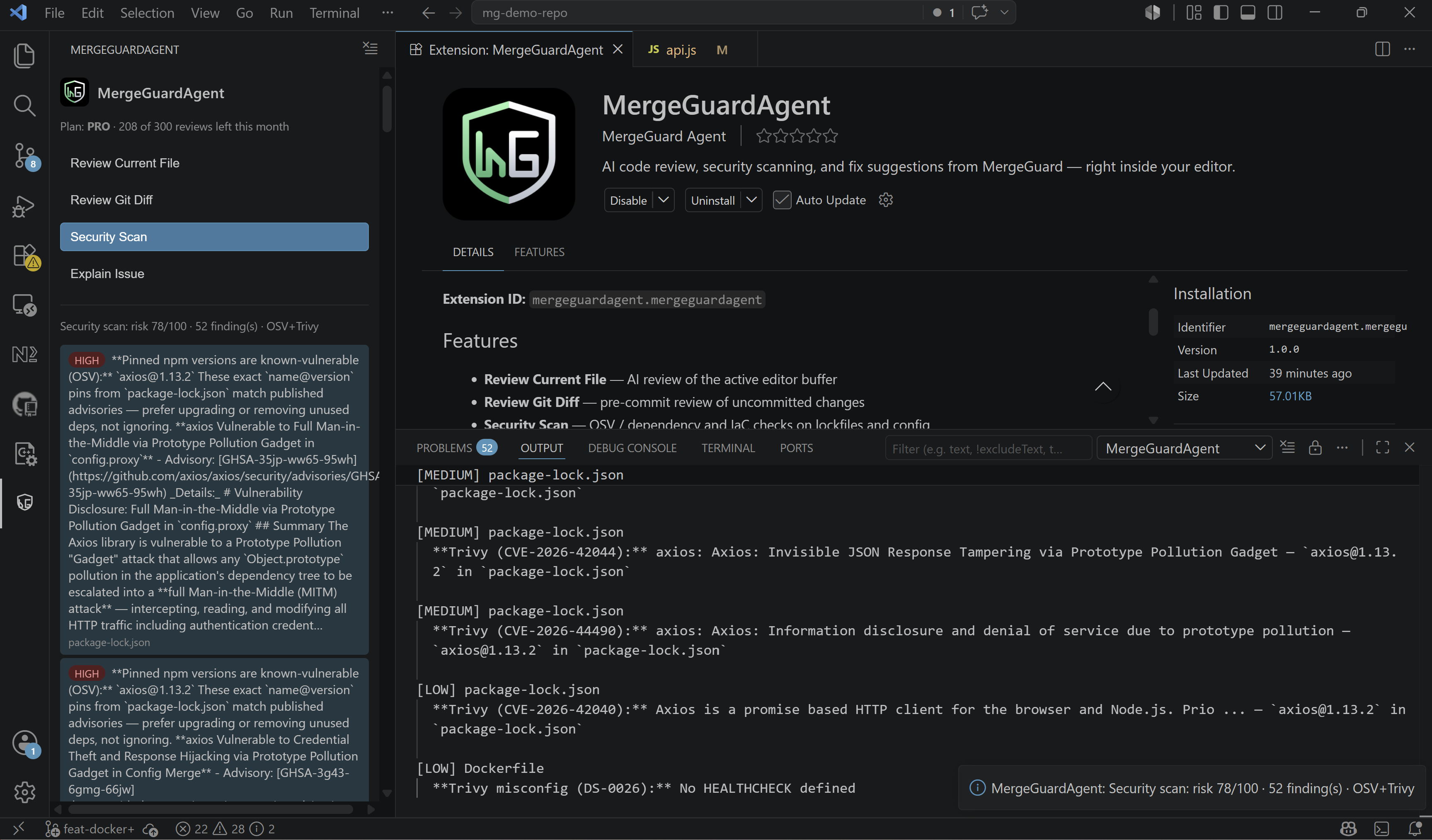Viewport: 1432px width, 840px height.
Task: Toggle output scroll lock icon
Action: (1315, 448)
